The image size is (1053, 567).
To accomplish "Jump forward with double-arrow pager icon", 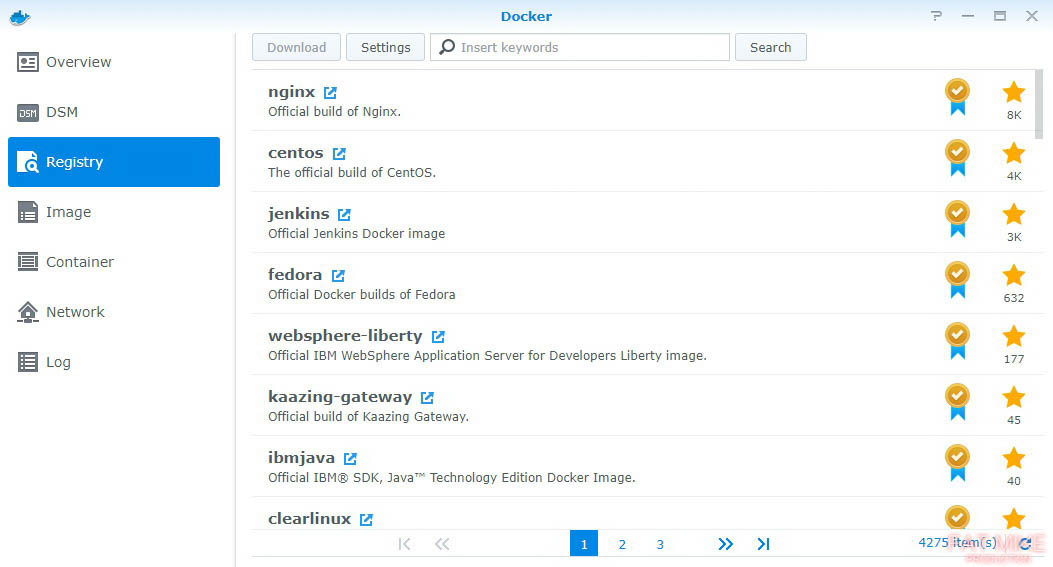I will pyautogui.click(x=725, y=544).
